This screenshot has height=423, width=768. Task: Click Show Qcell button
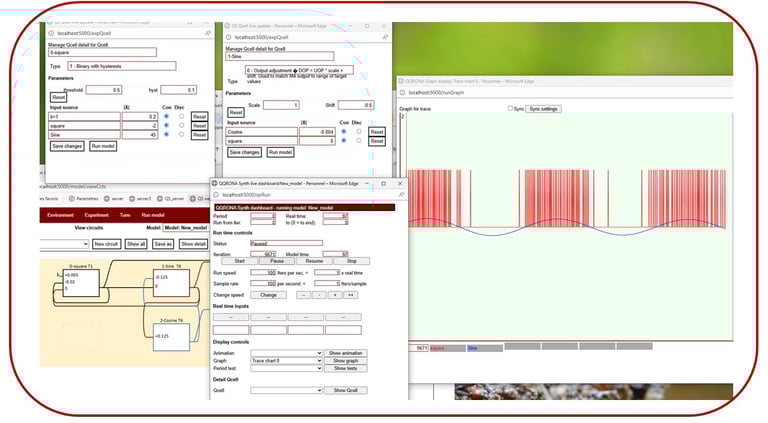[x=346, y=390]
